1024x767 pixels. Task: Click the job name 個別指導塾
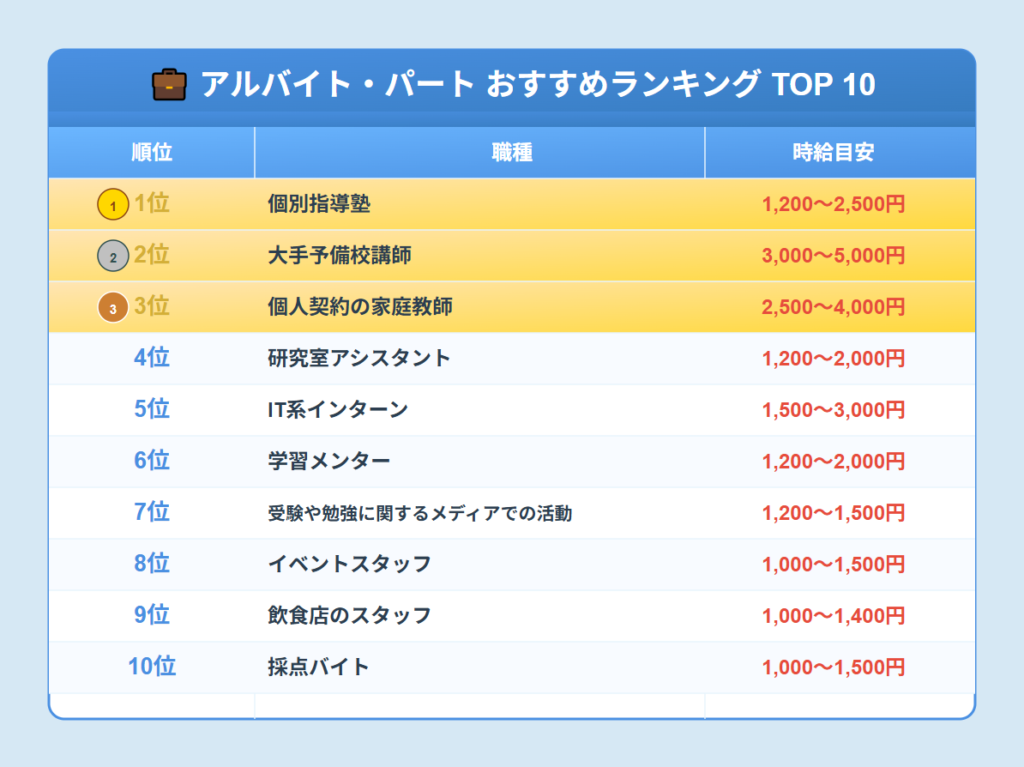click(319, 204)
